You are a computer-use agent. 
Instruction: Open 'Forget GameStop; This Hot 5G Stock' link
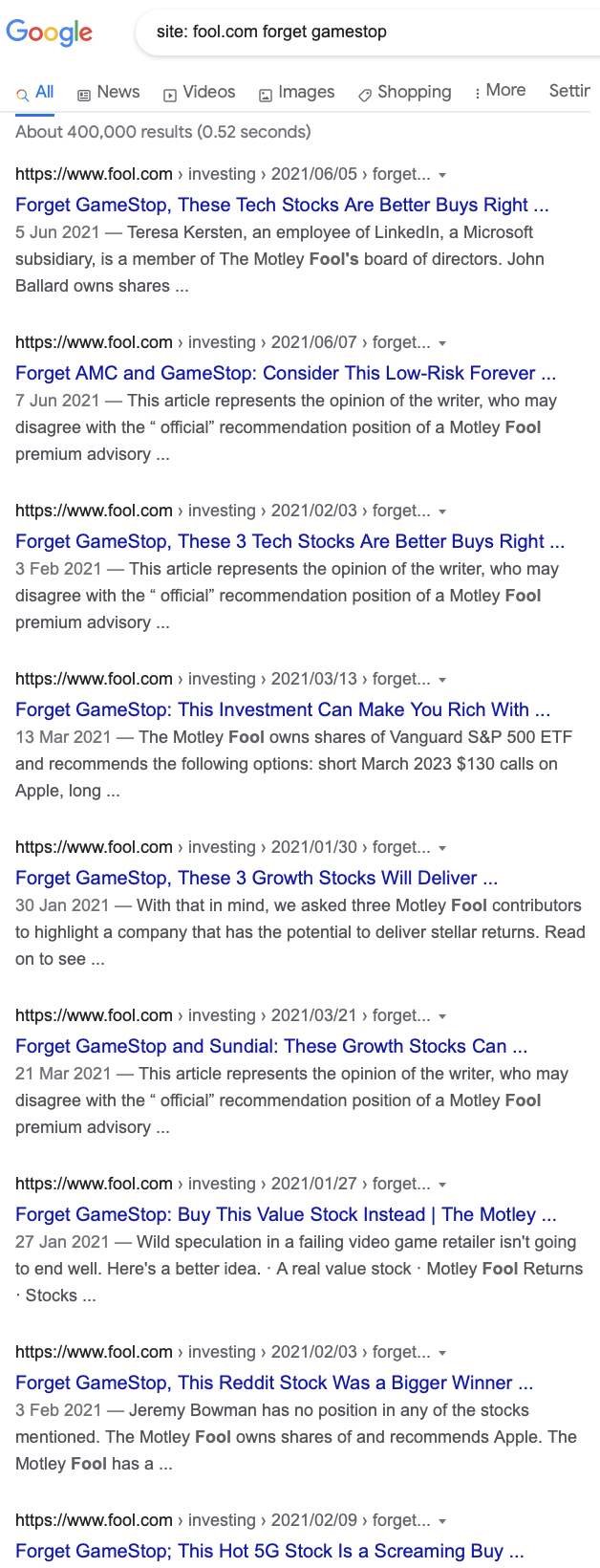coord(269,1551)
